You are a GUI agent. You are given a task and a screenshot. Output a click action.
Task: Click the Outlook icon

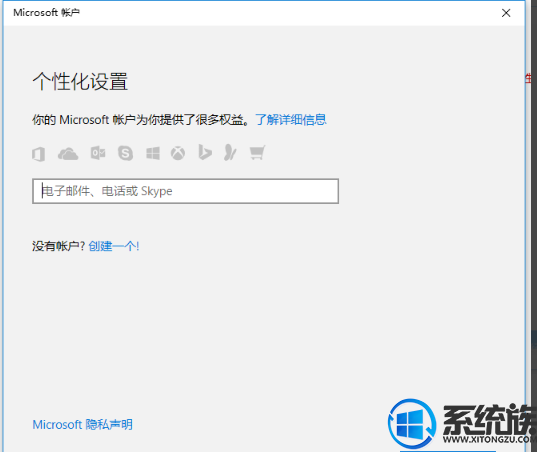tap(98, 153)
